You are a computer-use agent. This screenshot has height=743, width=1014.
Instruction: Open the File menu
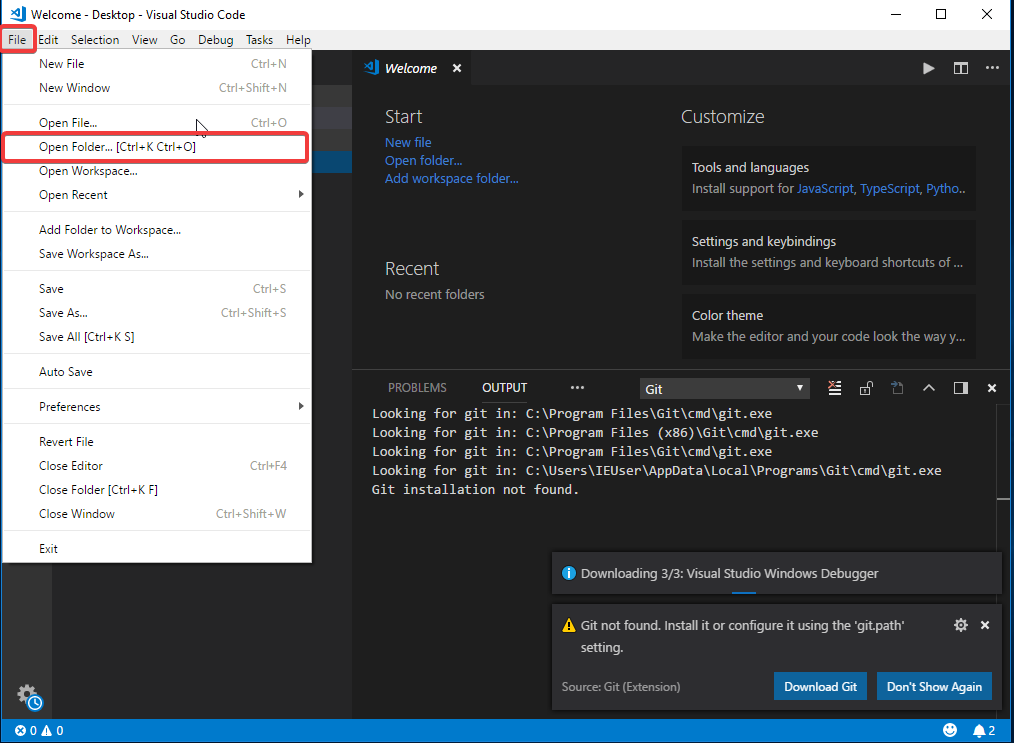click(17, 39)
